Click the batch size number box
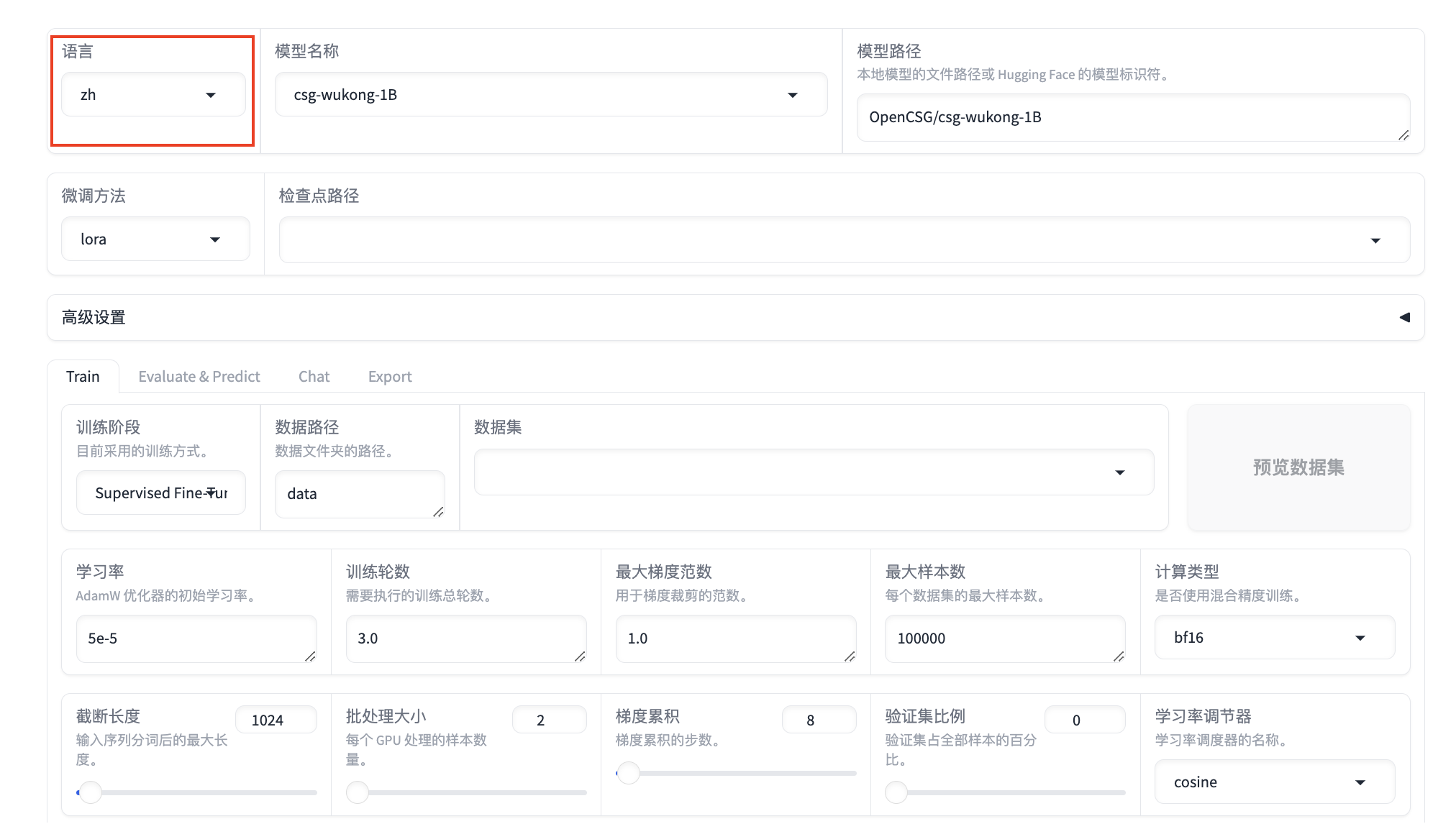The image size is (1456, 824). (549, 720)
